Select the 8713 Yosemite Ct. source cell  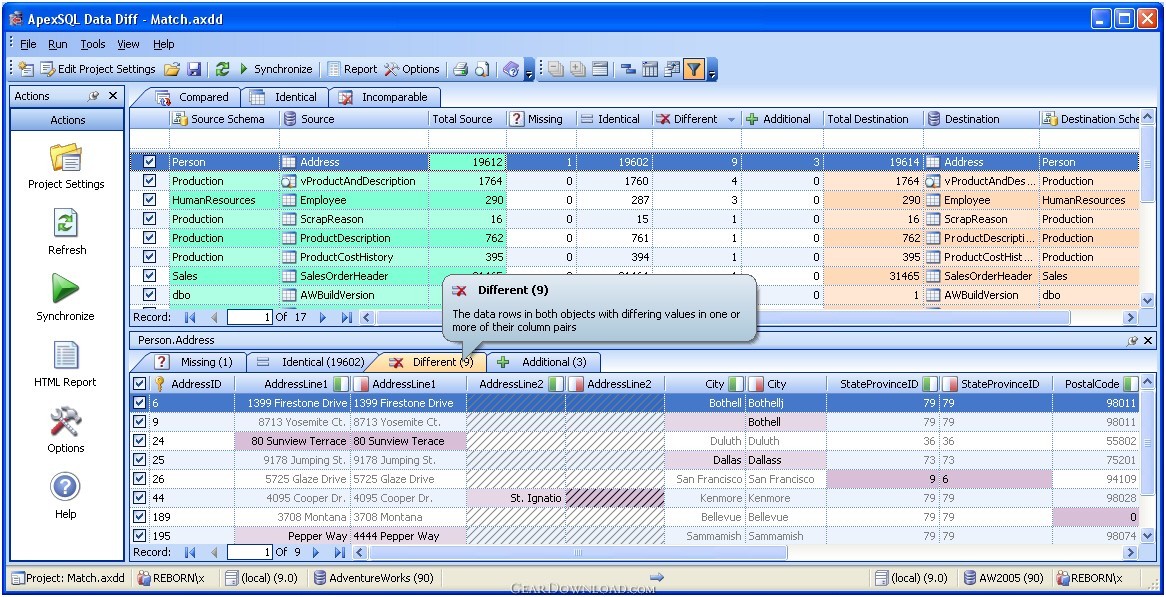coord(292,422)
